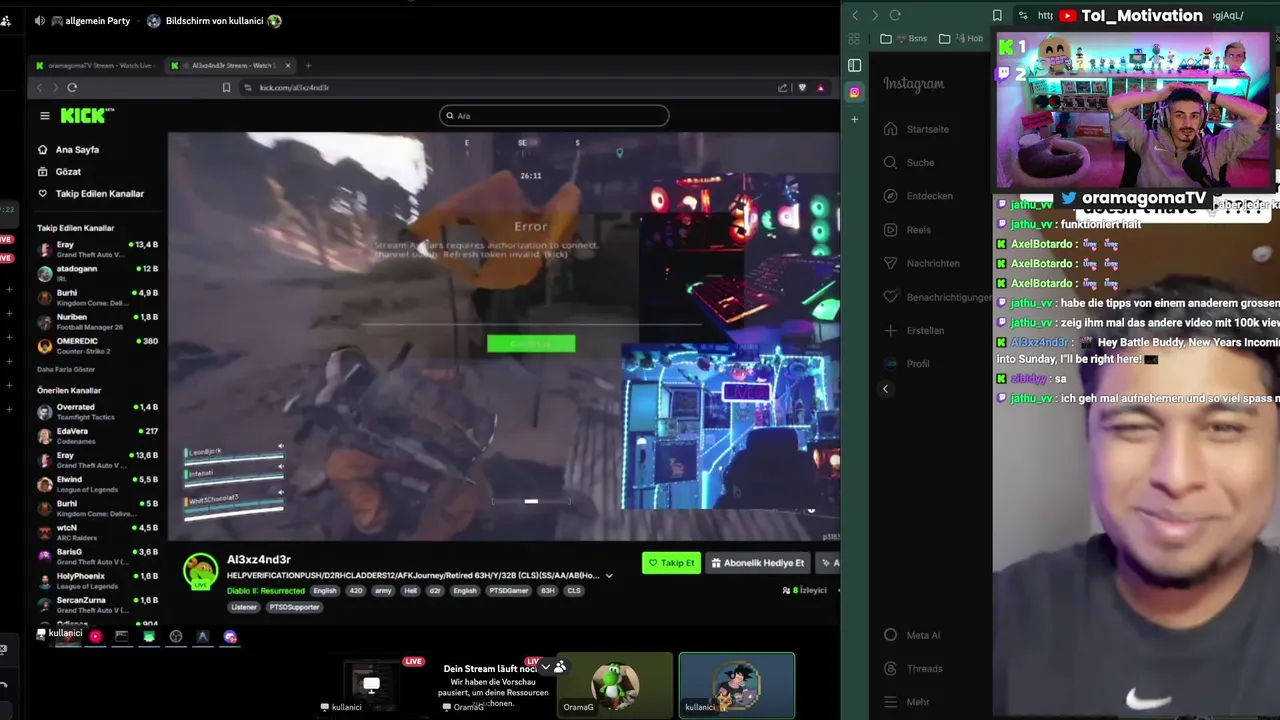Select the OramaG participant tile
1280x720 pixels.
[615, 684]
